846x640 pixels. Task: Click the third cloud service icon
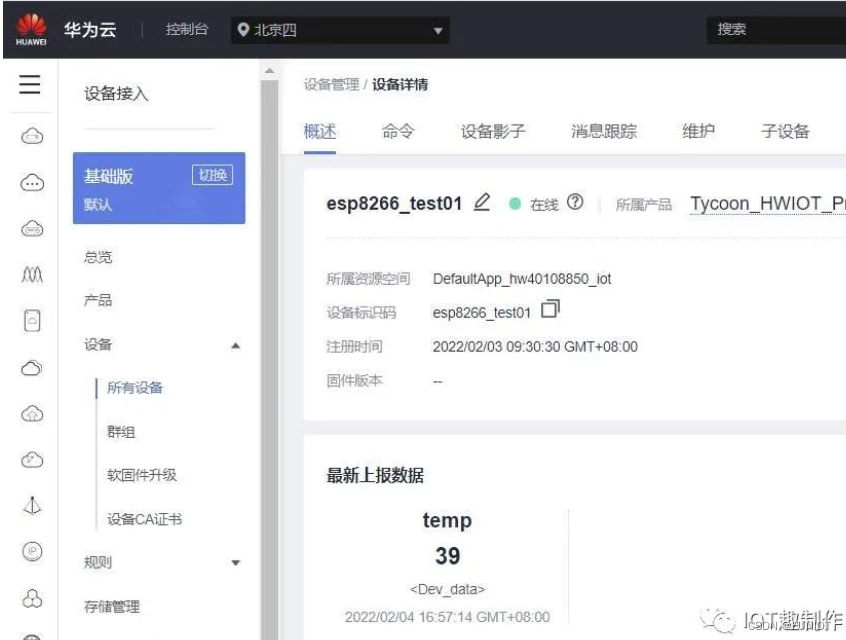[x=32, y=229]
